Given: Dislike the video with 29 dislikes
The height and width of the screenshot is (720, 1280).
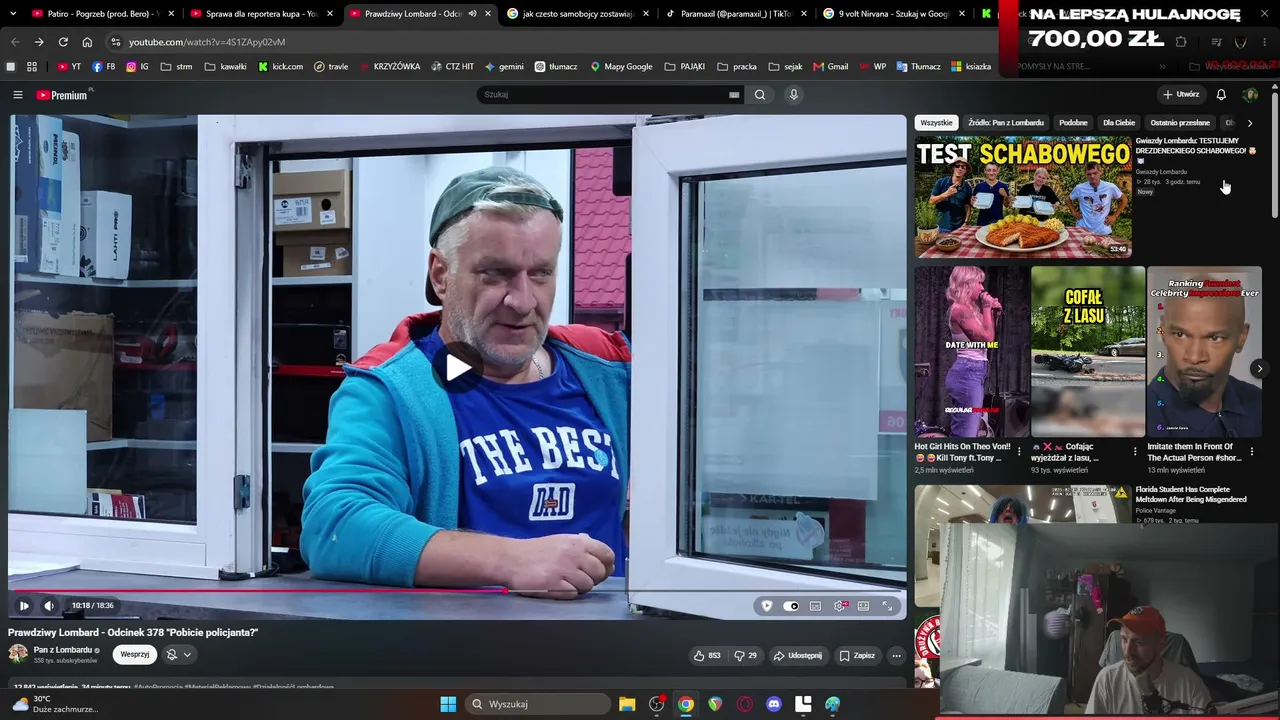Looking at the screenshot, I should coord(746,656).
